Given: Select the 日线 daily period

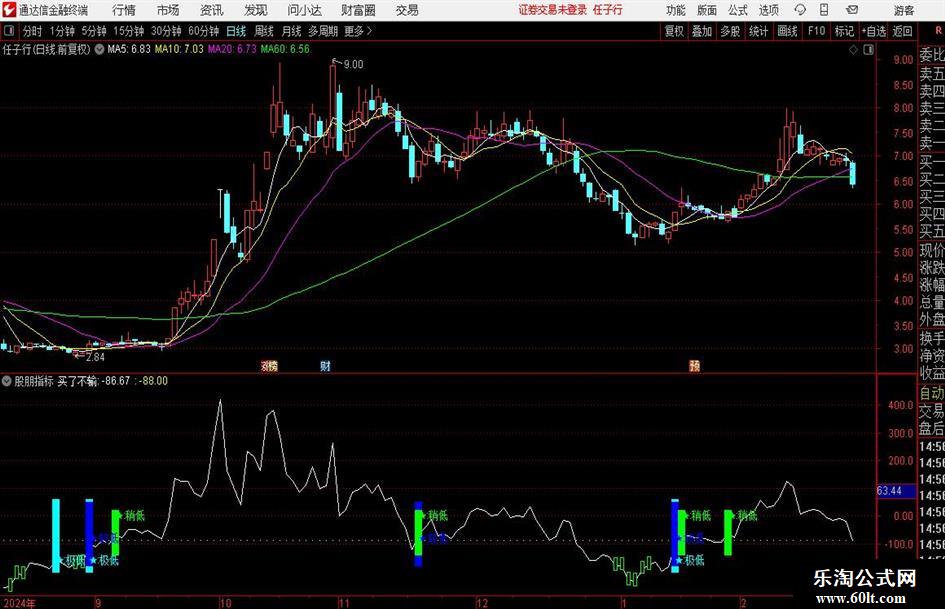Looking at the screenshot, I should click(236, 31).
